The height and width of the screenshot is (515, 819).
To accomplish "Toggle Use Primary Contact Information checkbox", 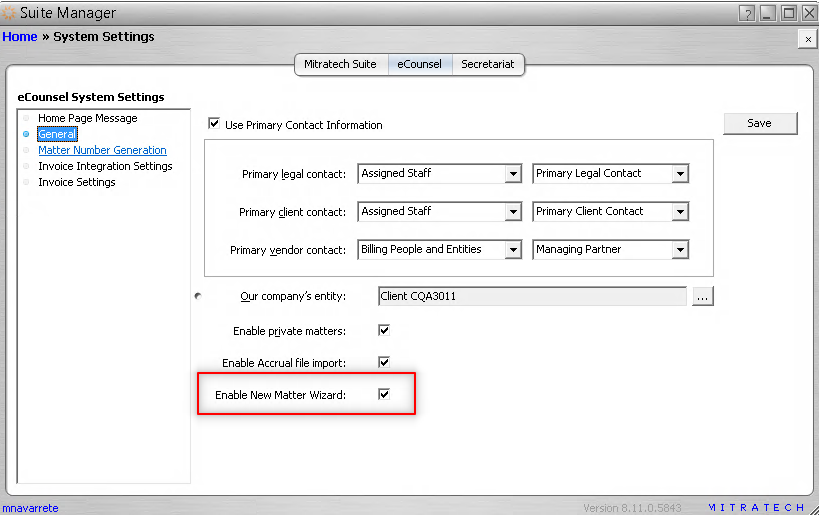I will [214, 124].
